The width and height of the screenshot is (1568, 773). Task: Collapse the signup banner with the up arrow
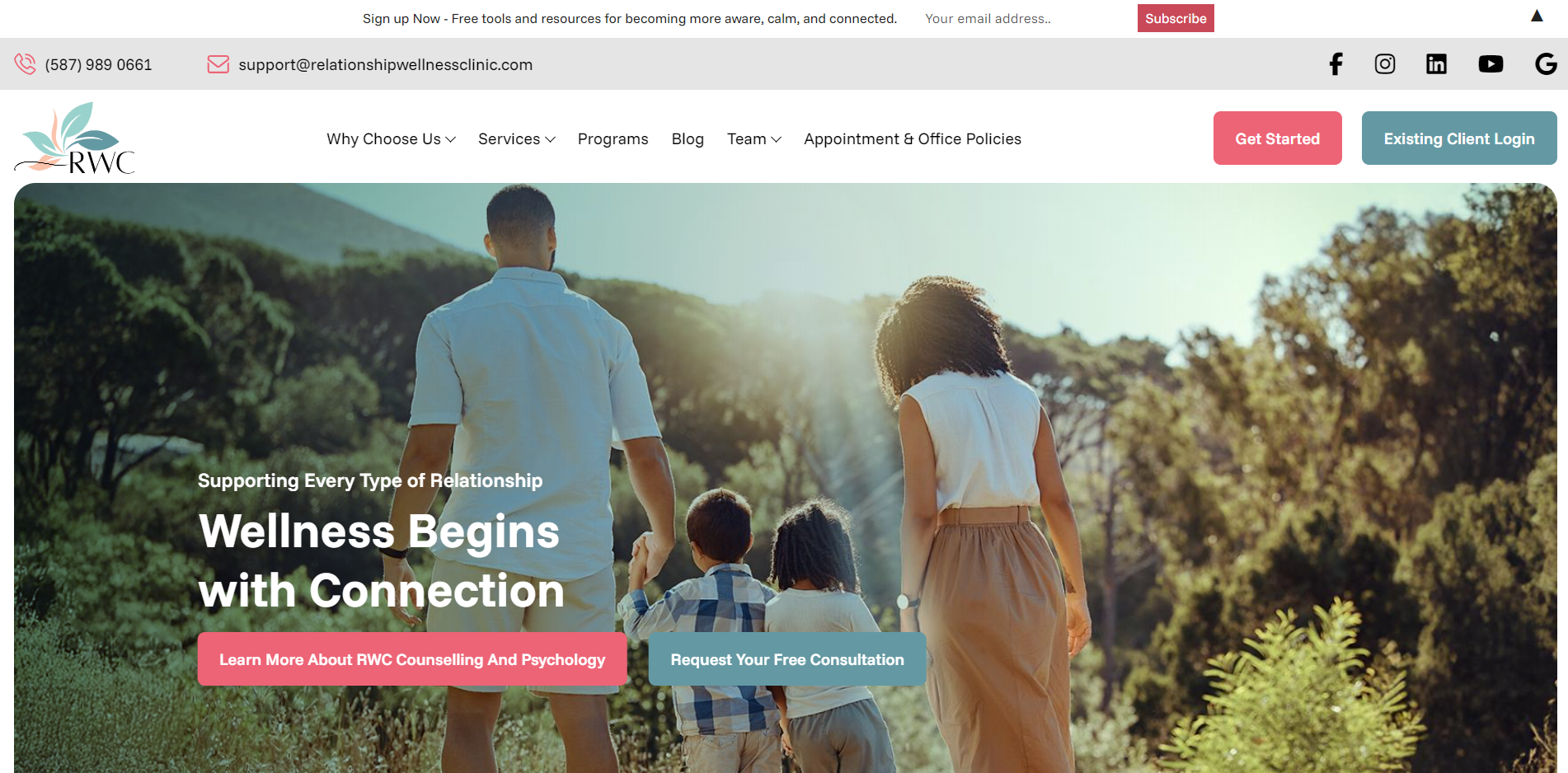pos(1537,16)
